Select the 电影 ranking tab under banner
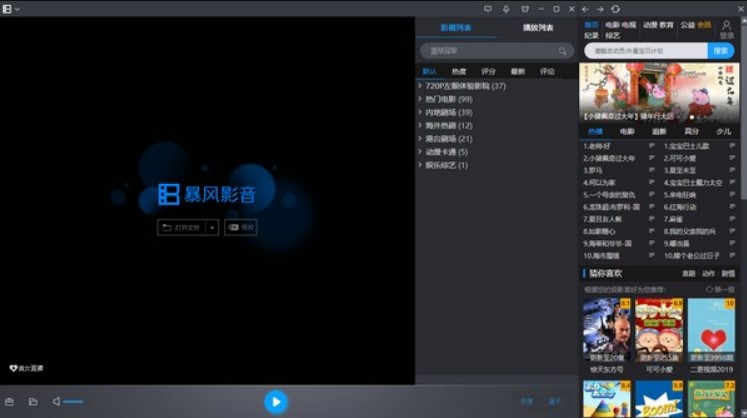 (x=627, y=132)
